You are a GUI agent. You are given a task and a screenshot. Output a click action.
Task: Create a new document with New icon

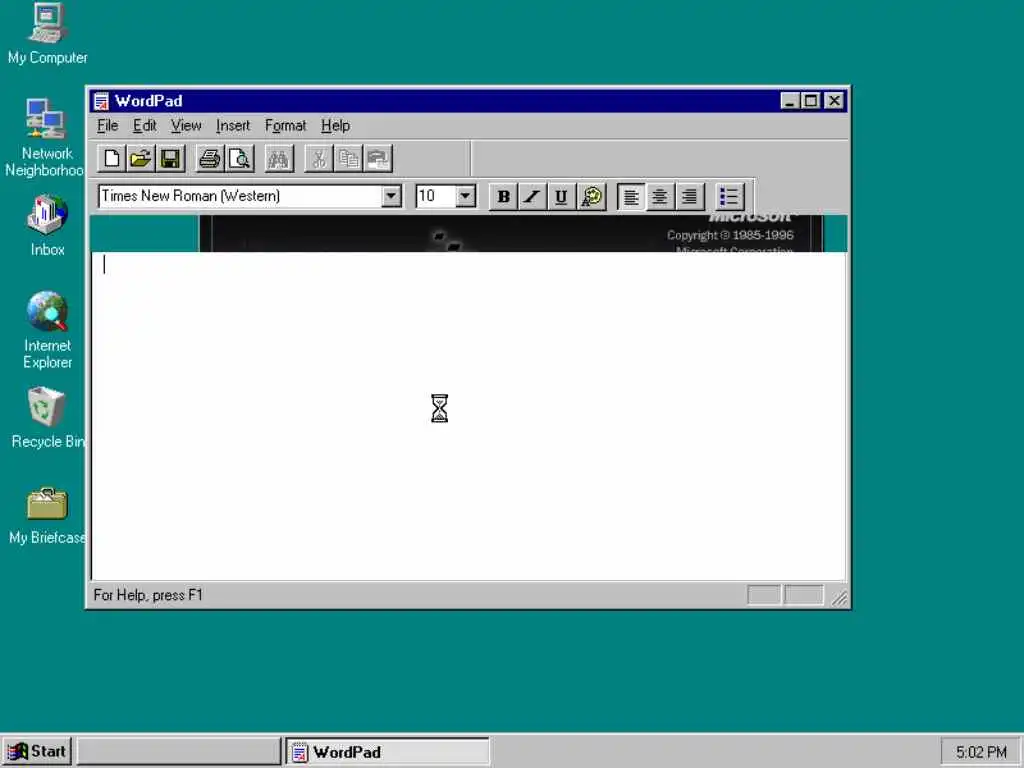[x=112, y=159]
